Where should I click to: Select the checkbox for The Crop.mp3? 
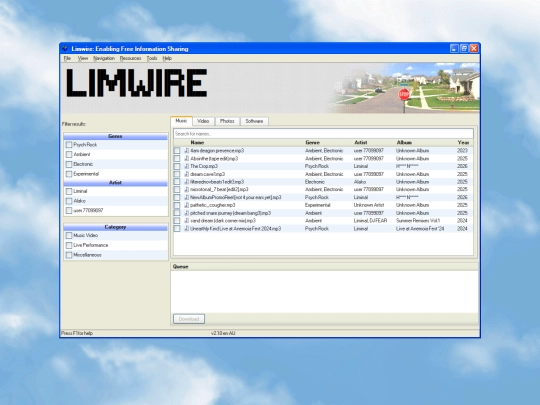[177, 166]
